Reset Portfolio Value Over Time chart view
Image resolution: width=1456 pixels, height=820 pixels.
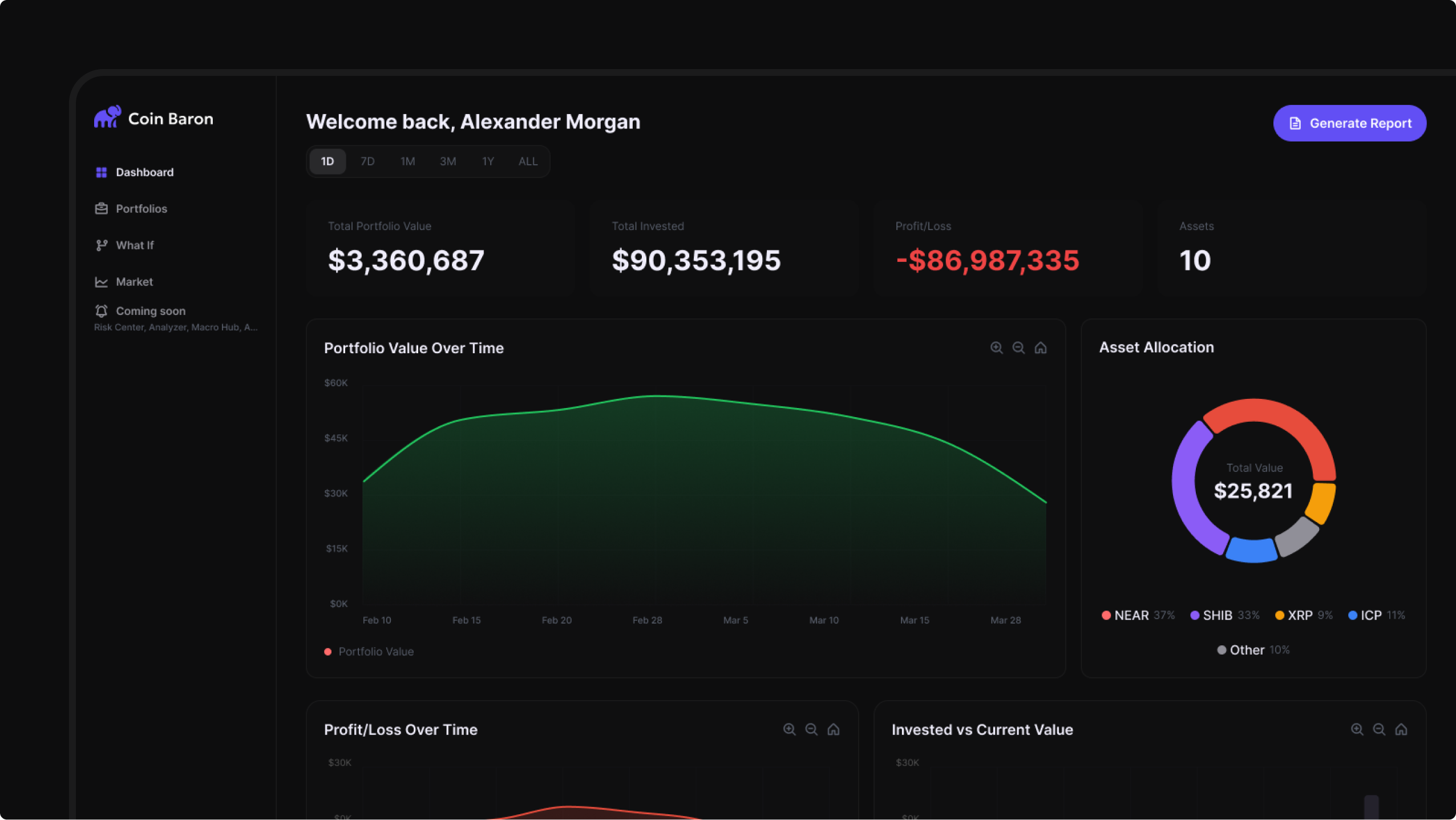[x=1041, y=348]
